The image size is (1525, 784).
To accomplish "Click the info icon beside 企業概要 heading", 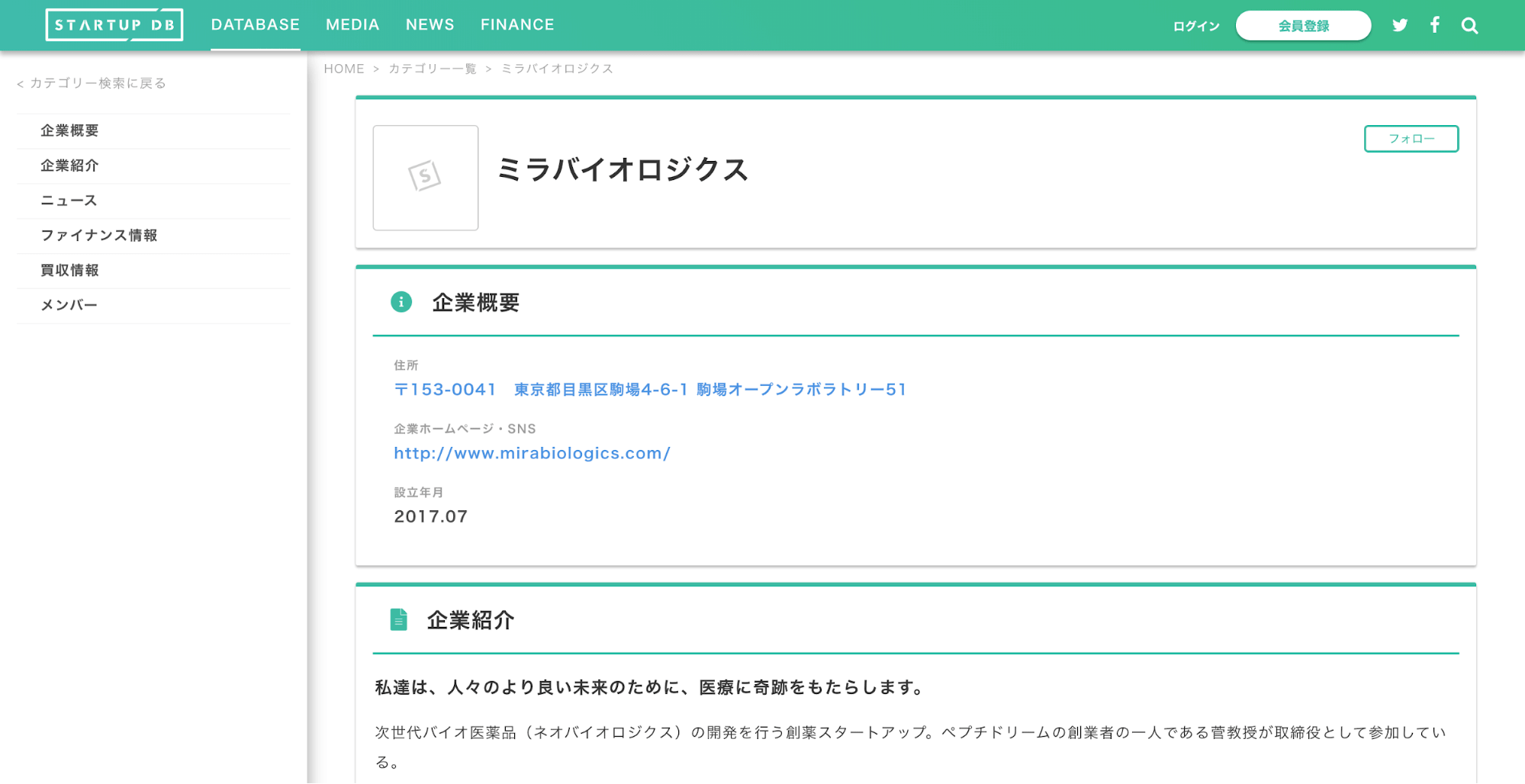I will (x=401, y=302).
